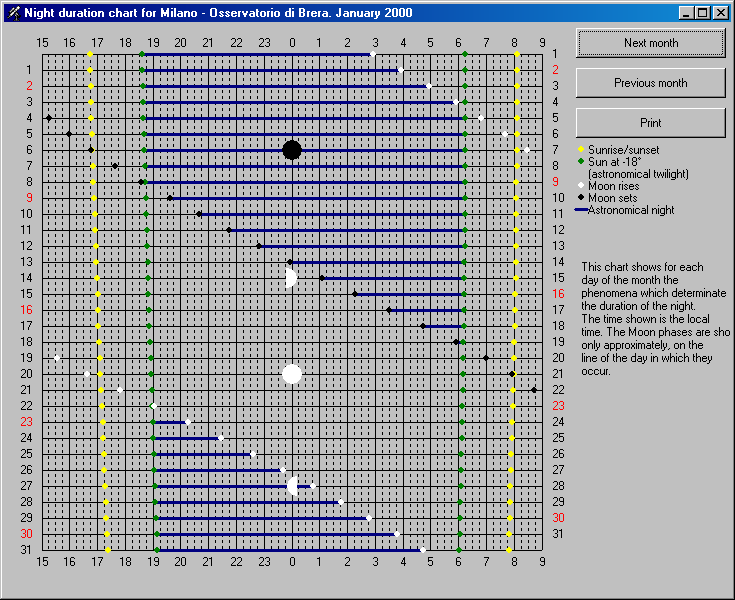This screenshot has width=735, height=600.
Task: Click the first quarter moon symbol on day 14
Action: [x=291, y=278]
